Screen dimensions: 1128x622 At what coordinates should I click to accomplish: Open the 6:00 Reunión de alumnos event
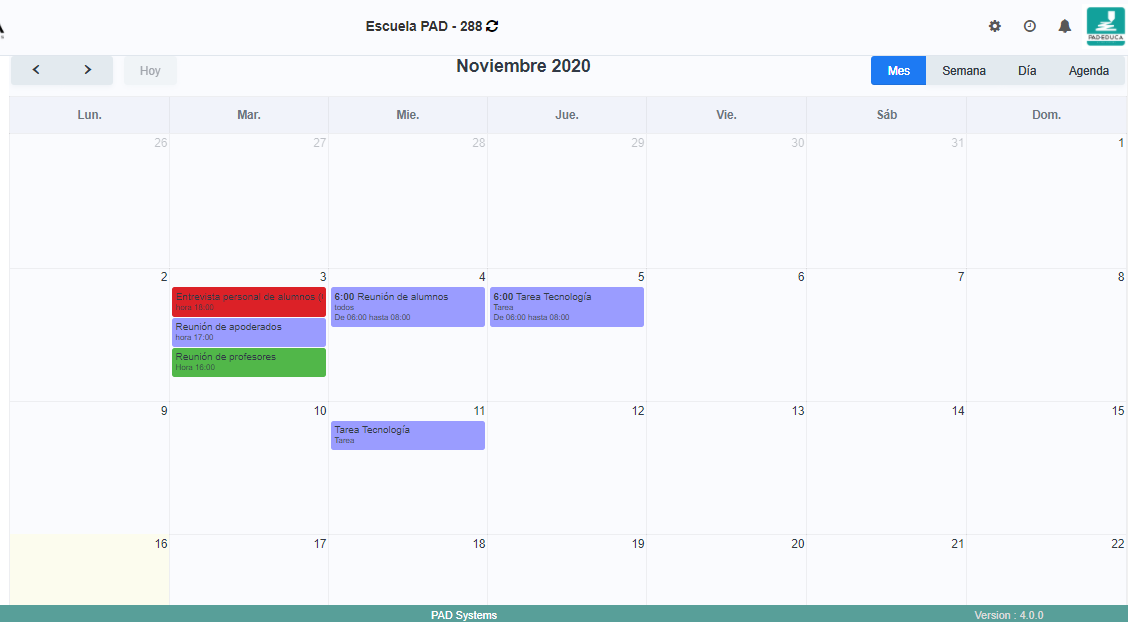407,307
